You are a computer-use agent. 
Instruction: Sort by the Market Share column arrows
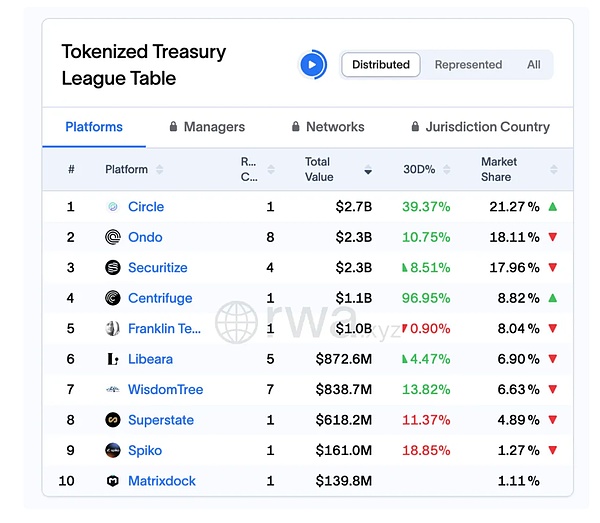554,170
